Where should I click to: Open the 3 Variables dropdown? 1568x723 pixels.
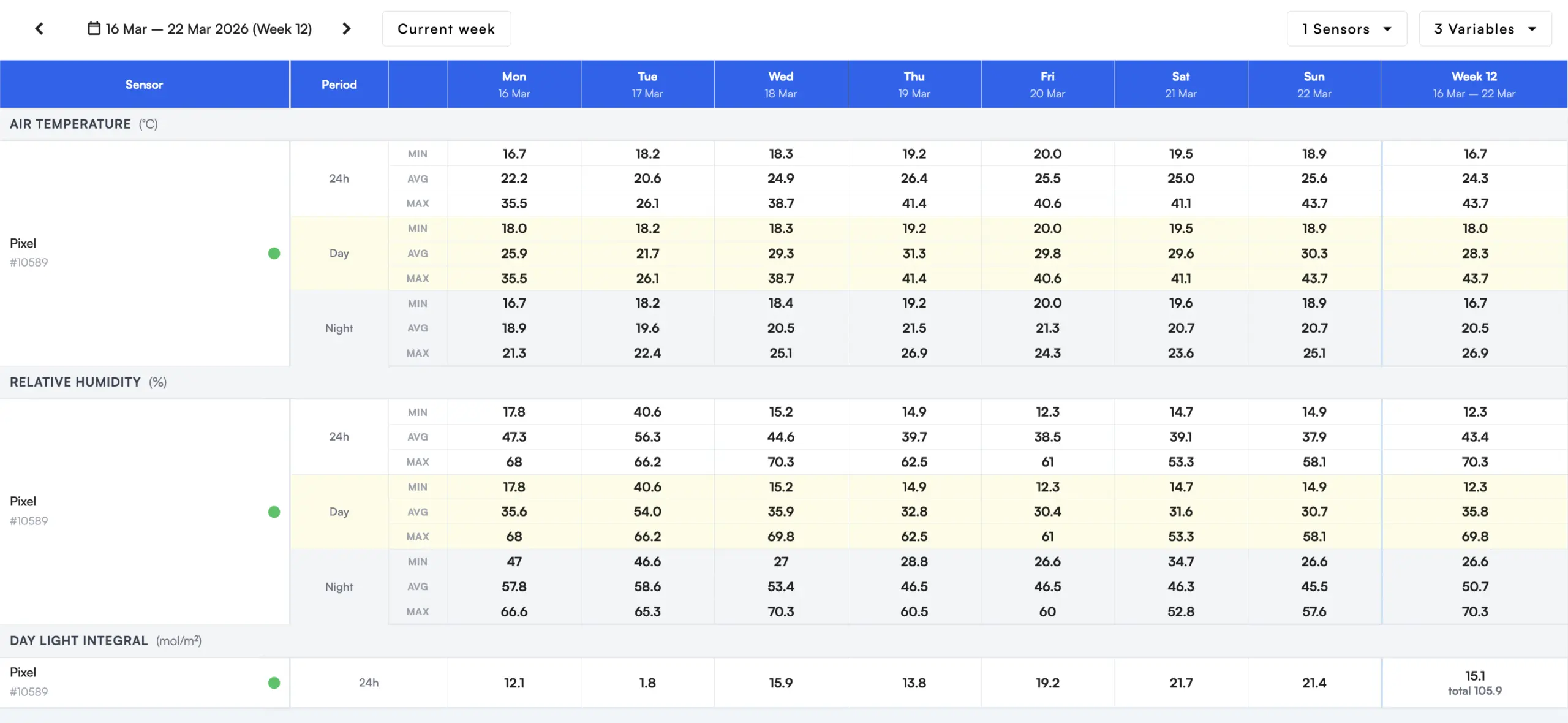coord(1485,29)
